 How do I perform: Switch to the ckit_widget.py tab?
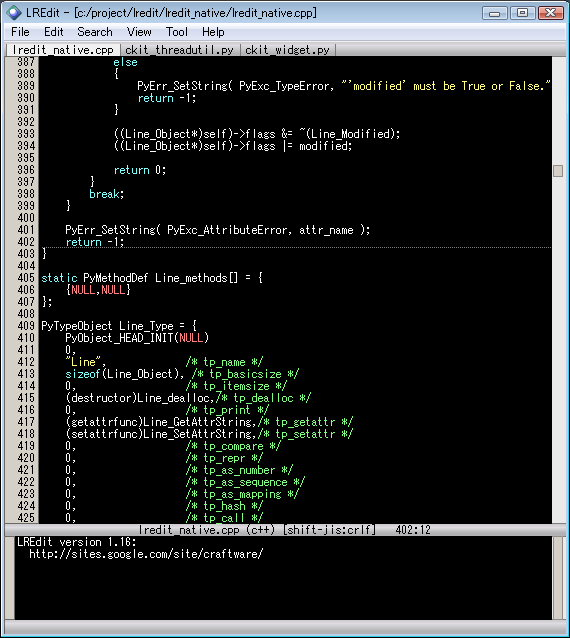pos(287,50)
